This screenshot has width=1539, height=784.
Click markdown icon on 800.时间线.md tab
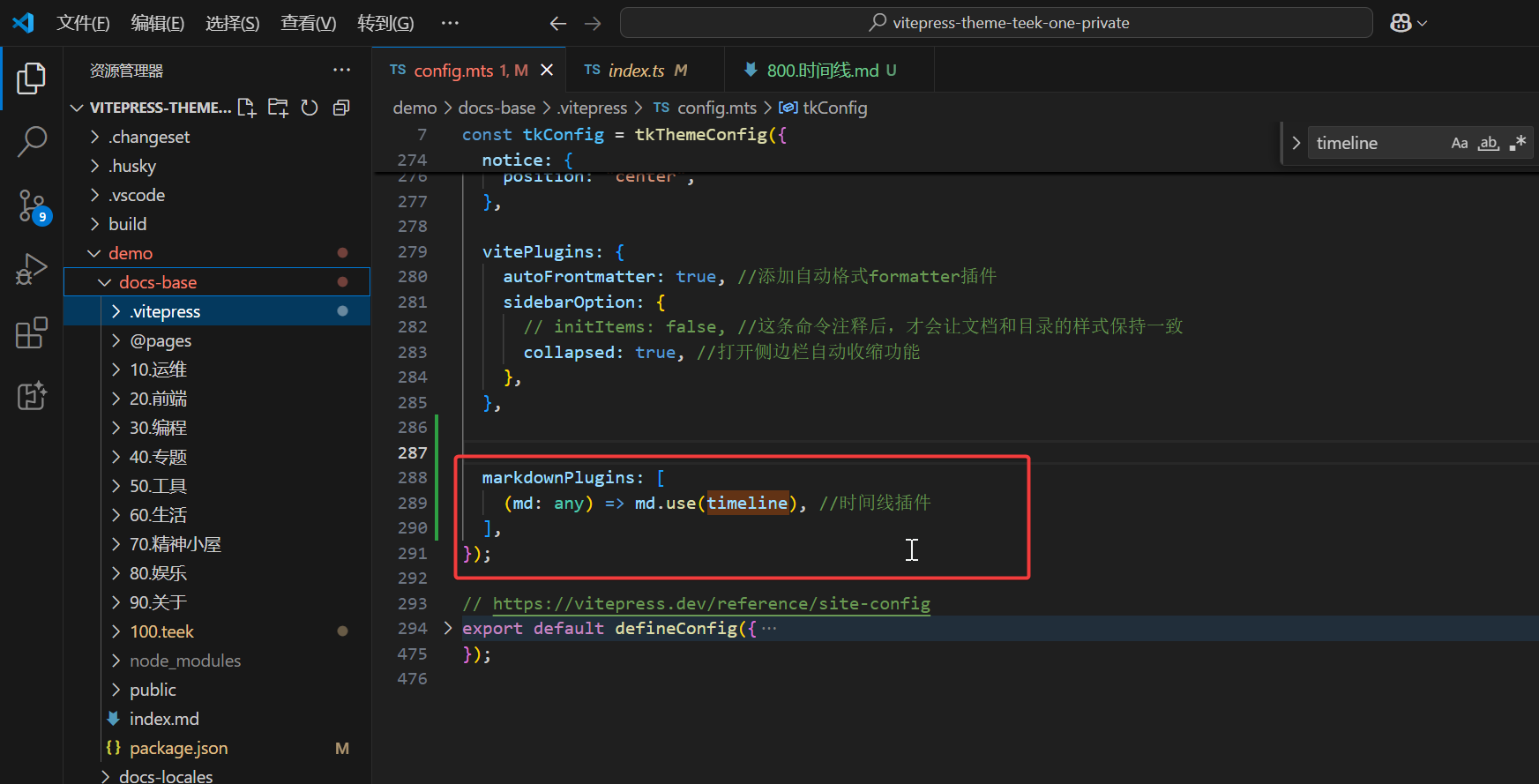coord(751,70)
